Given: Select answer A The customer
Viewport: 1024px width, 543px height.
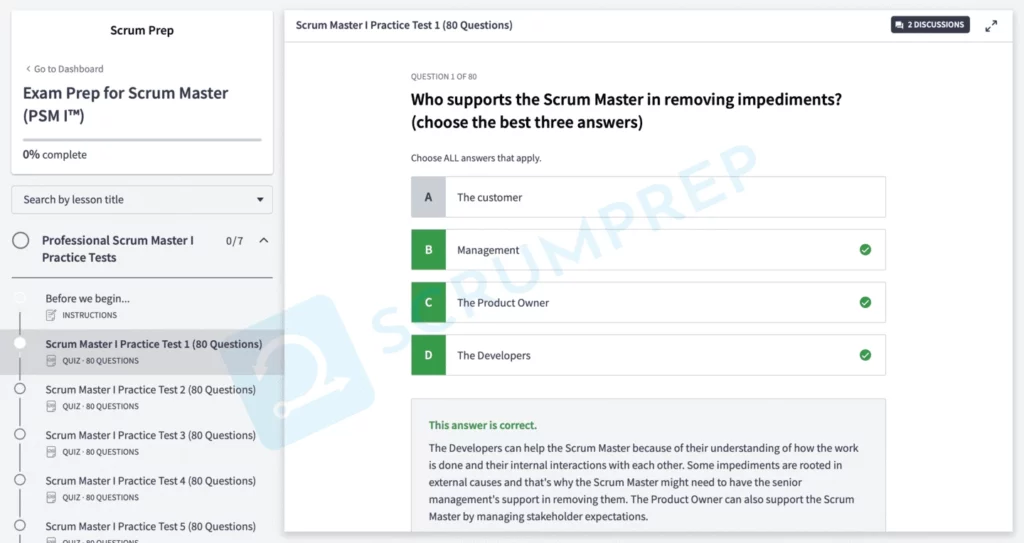Looking at the screenshot, I should (x=647, y=197).
